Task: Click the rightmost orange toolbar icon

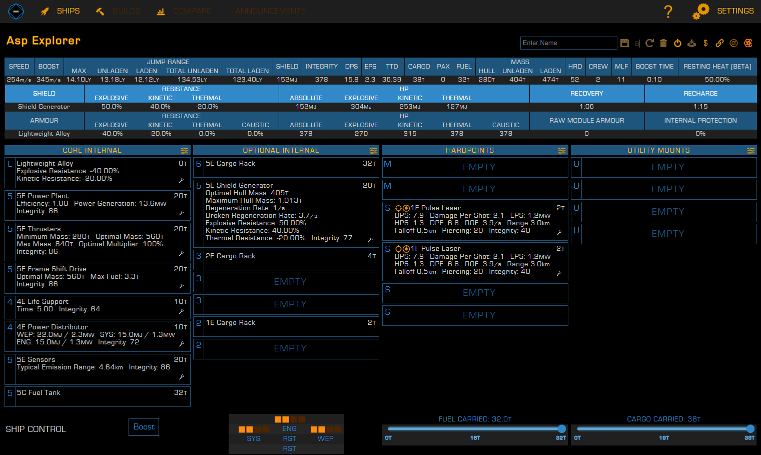Action: (x=748, y=43)
